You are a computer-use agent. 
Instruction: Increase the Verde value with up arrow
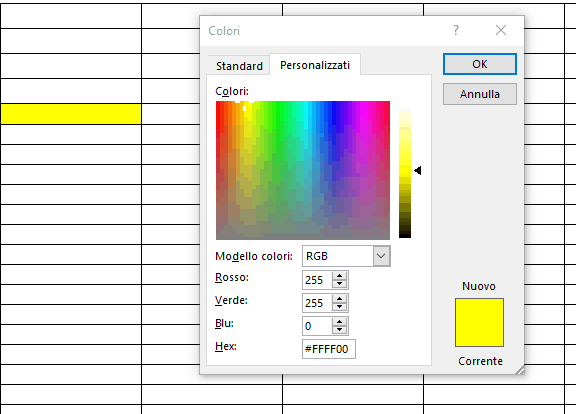339,299
